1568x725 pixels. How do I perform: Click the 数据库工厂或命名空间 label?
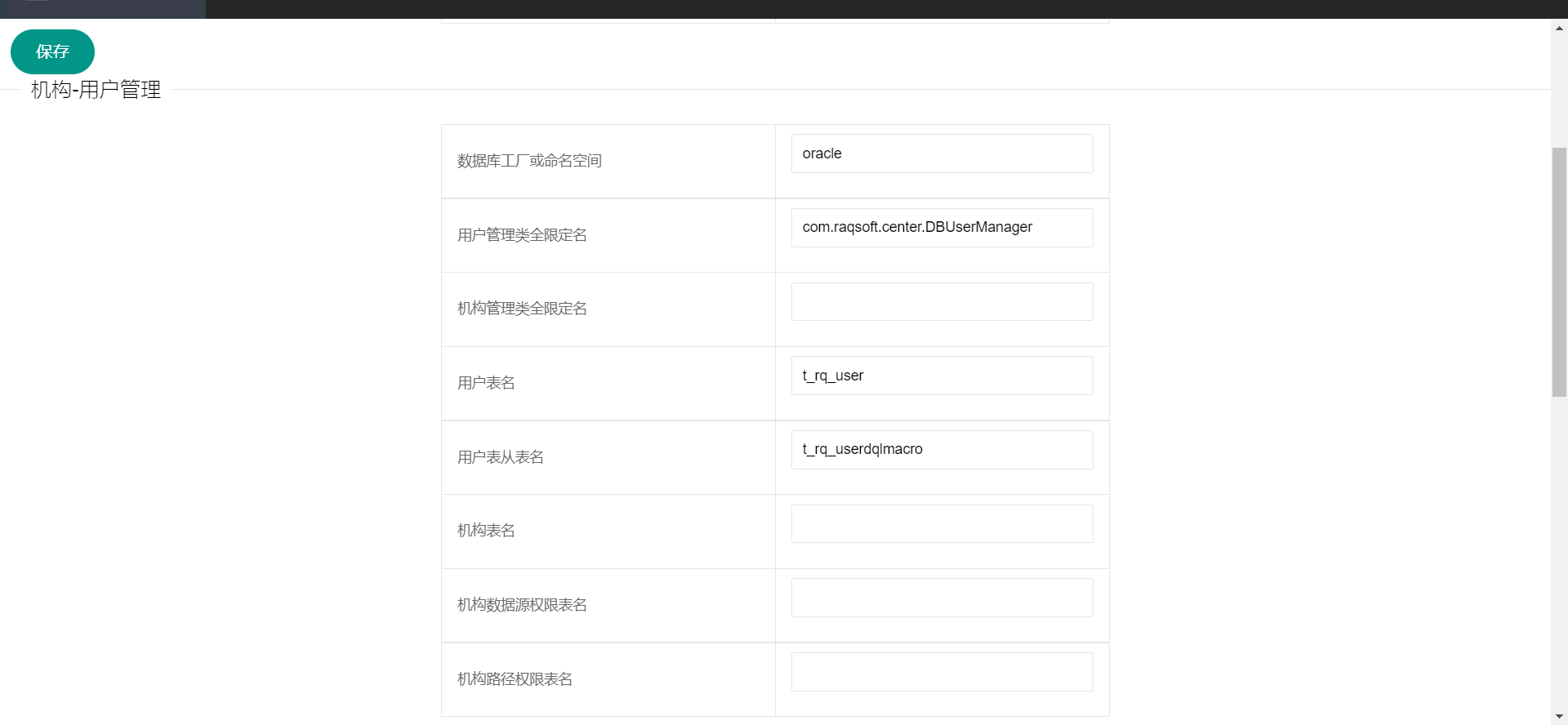pyautogui.click(x=529, y=161)
